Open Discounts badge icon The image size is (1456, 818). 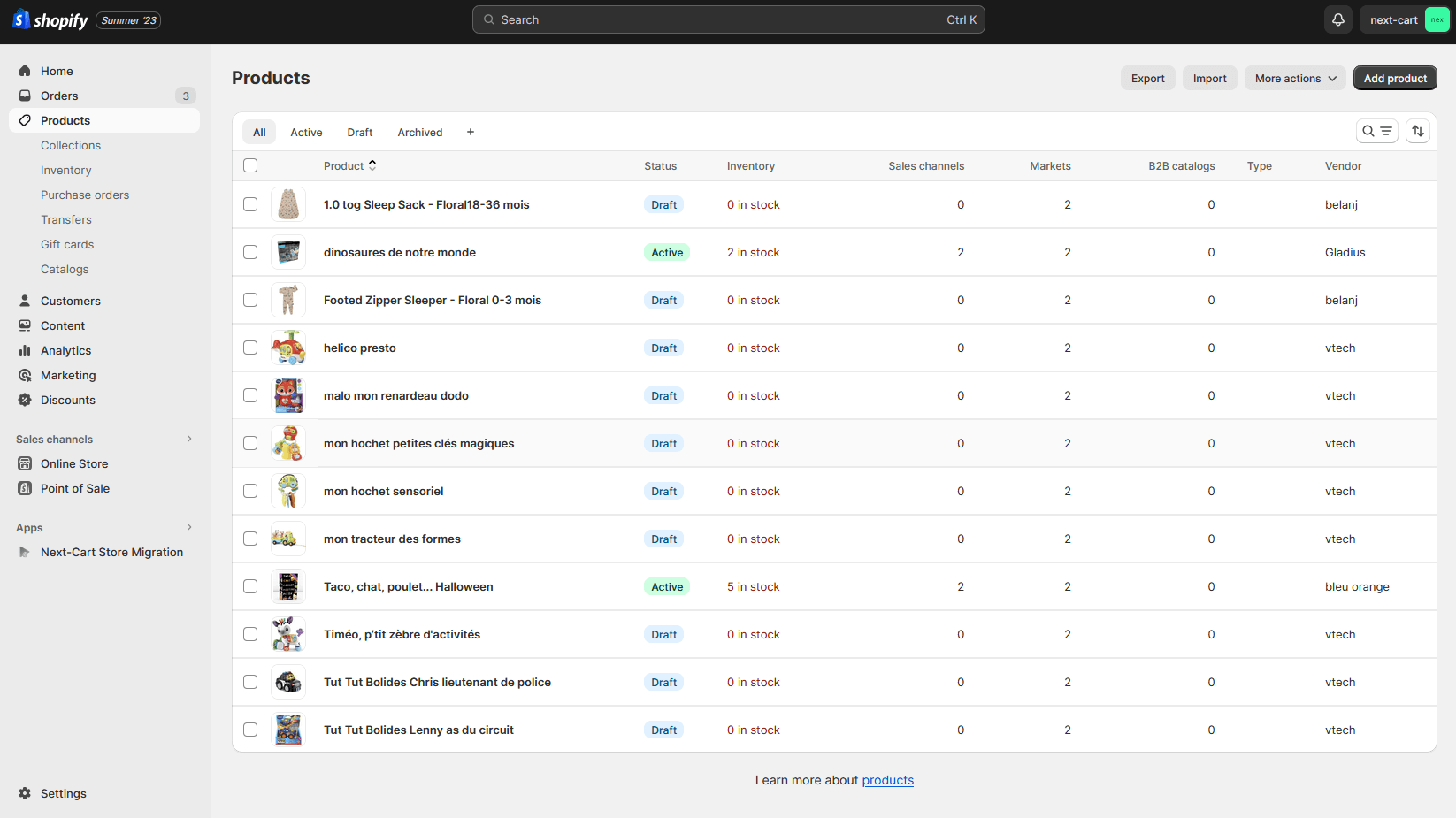click(25, 400)
